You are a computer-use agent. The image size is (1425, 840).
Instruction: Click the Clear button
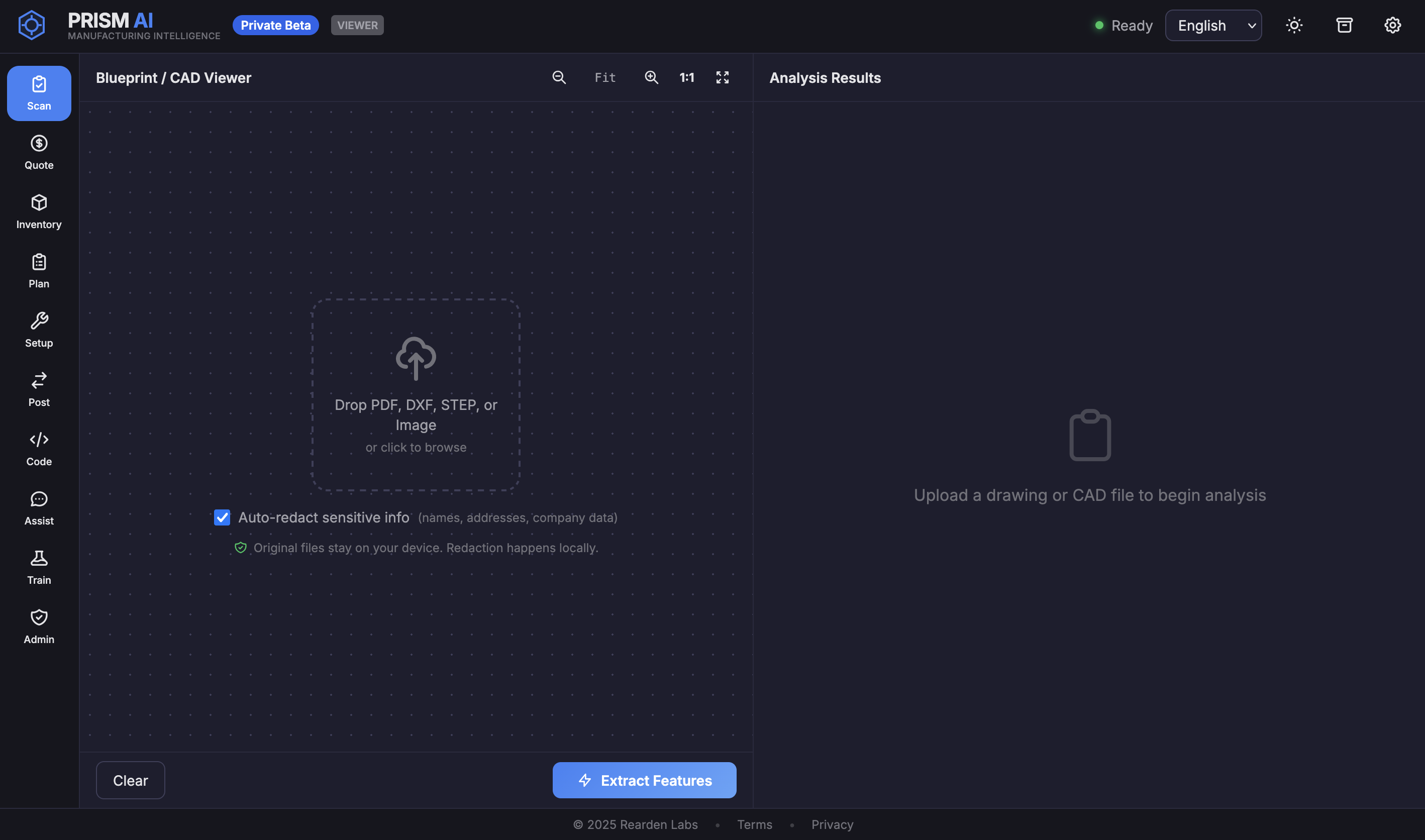130,780
